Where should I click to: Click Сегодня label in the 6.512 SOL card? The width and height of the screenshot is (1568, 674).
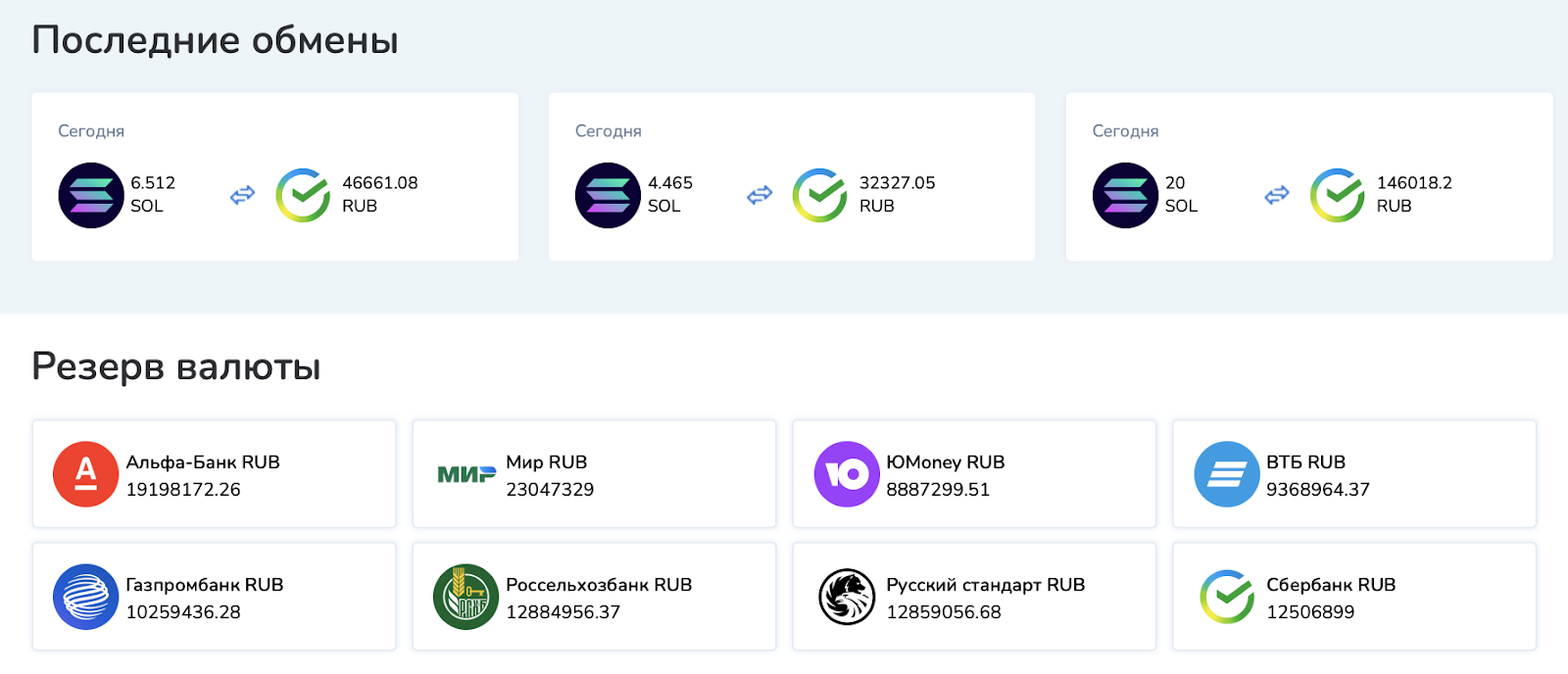point(91,131)
